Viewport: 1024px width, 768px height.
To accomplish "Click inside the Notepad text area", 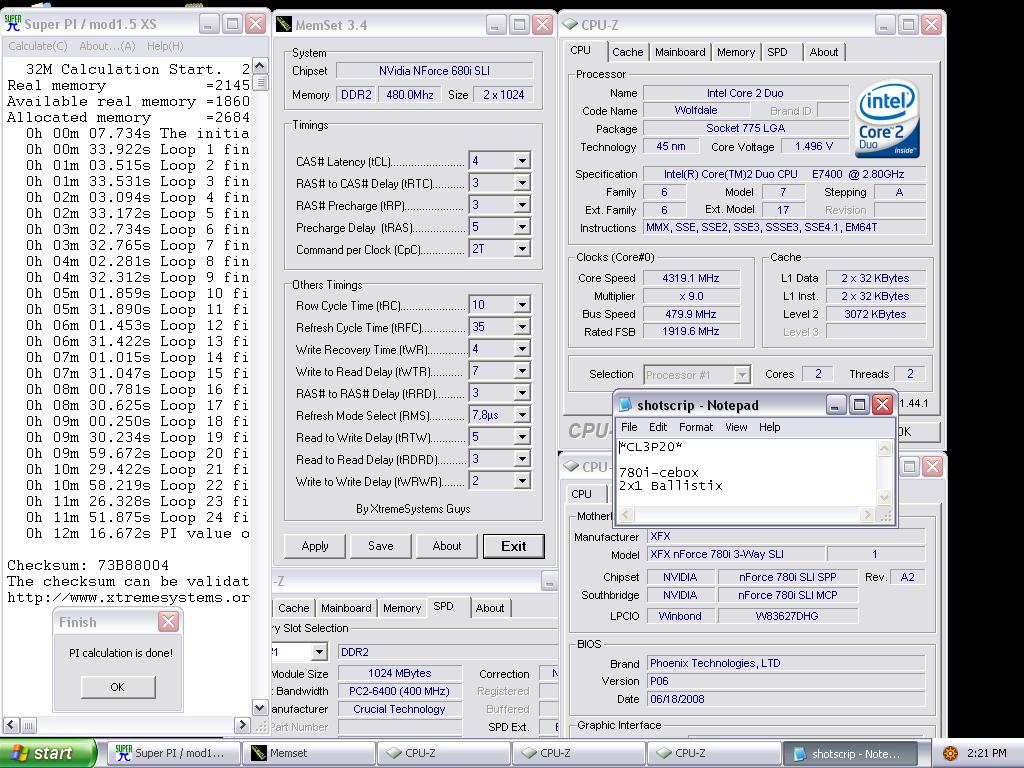I will coord(746,473).
